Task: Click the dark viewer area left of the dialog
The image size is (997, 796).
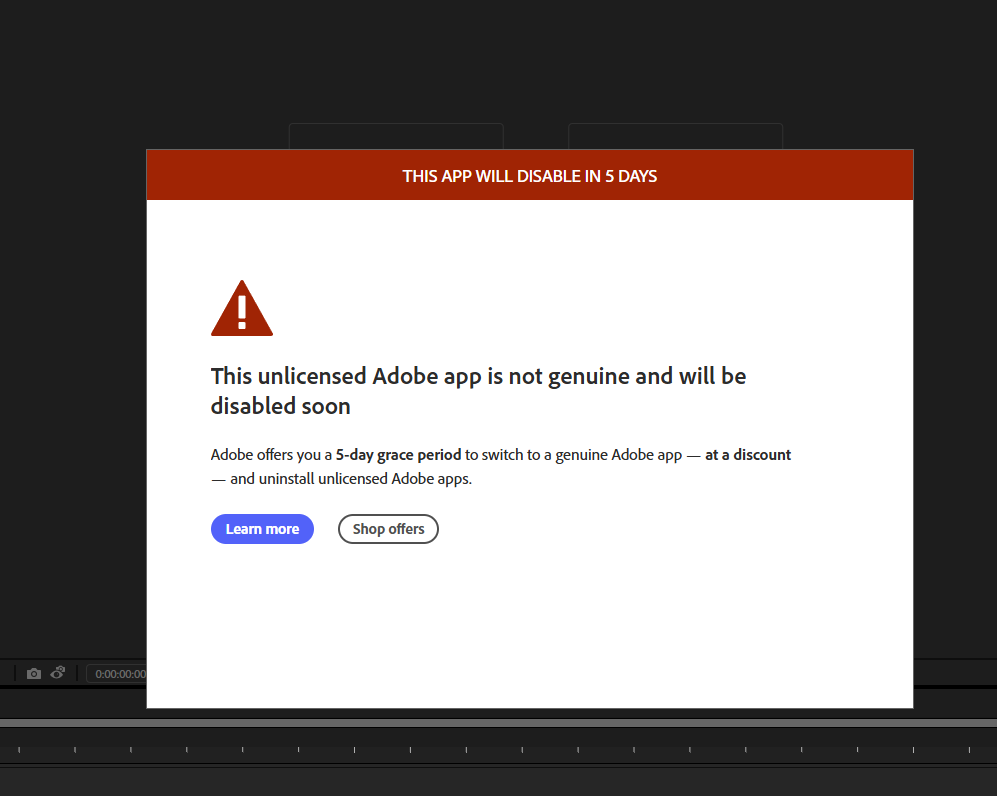Action: pyautogui.click(x=72, y=400)
